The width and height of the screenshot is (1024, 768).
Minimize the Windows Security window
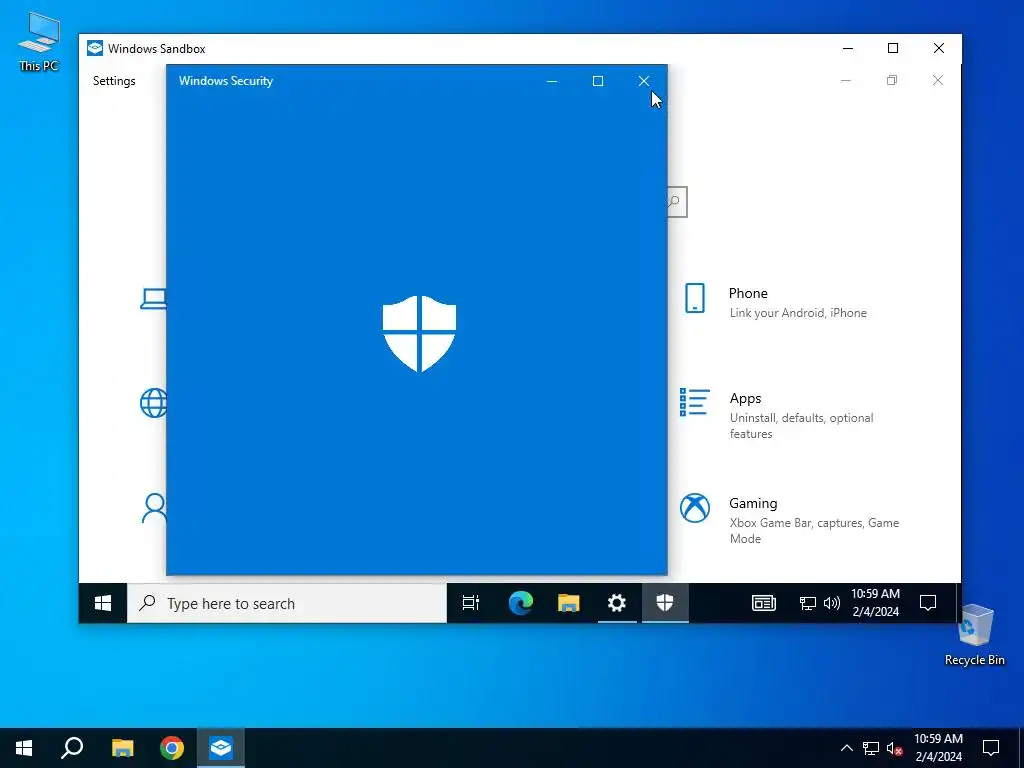[x=552, y=81]
